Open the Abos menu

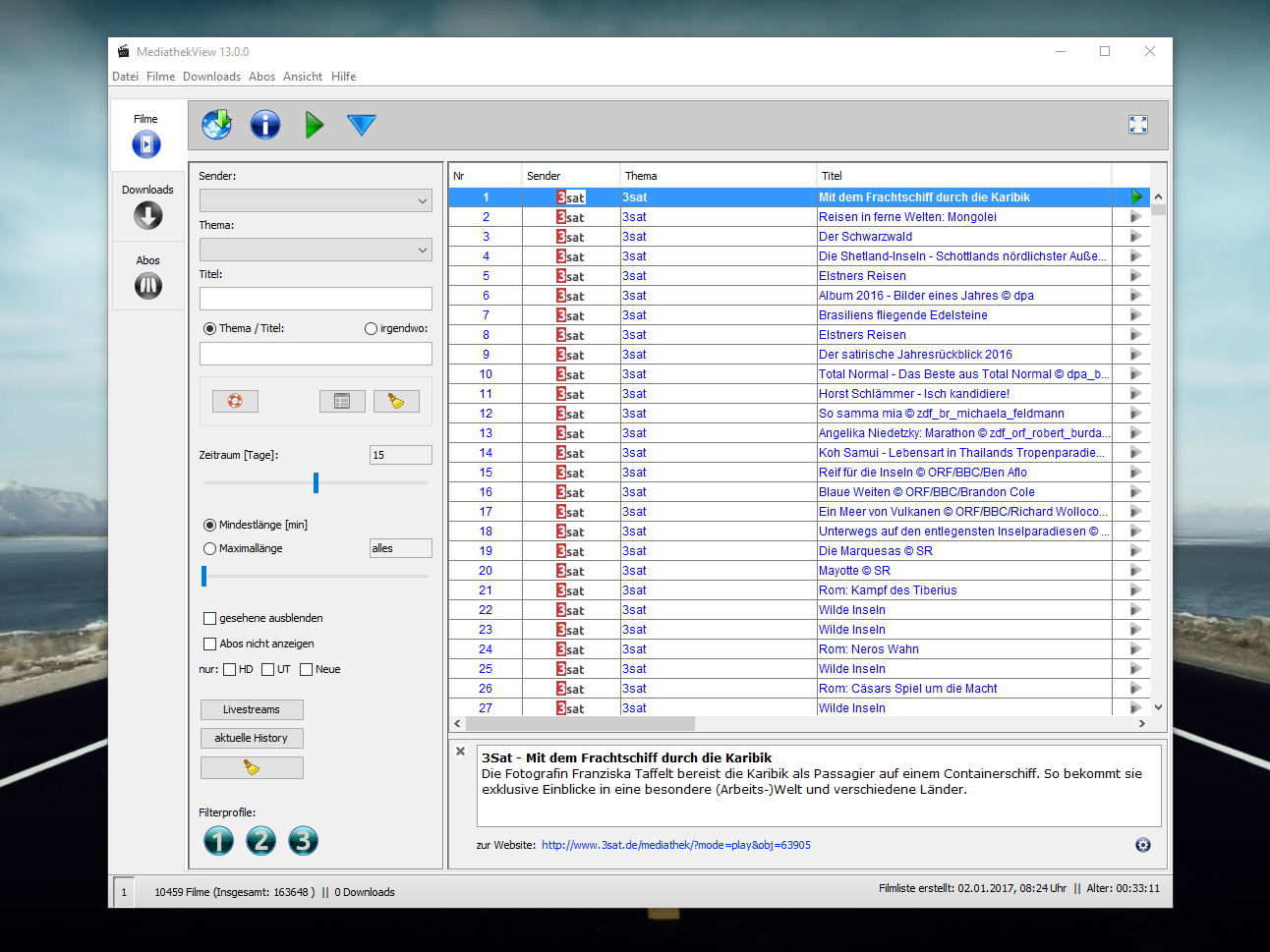(x=261, y=77)
